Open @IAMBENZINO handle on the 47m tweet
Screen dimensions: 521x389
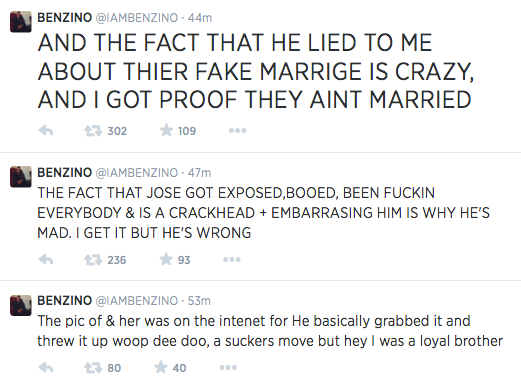[137, 173]
